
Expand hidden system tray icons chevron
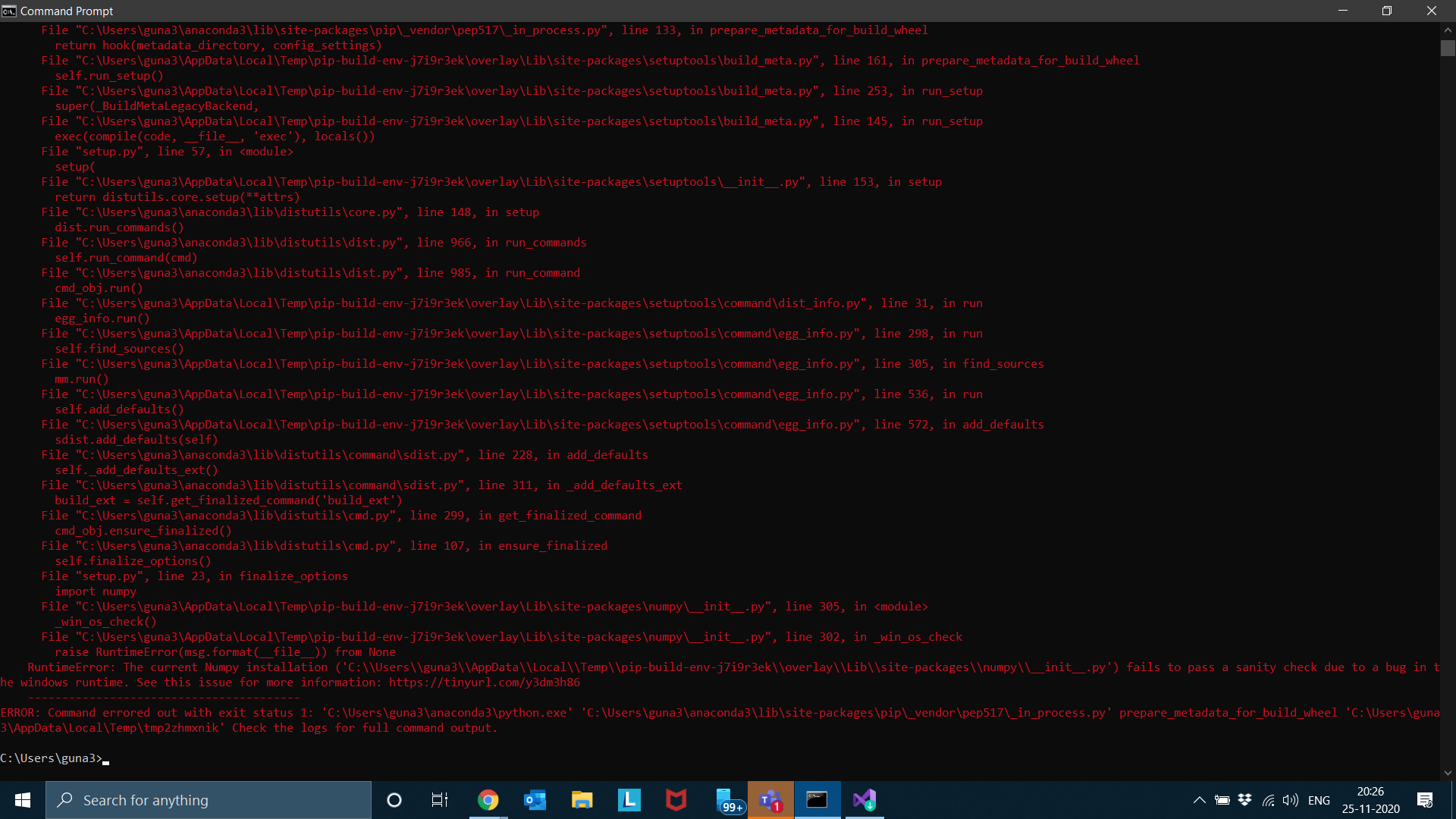tap(1200, 800)
